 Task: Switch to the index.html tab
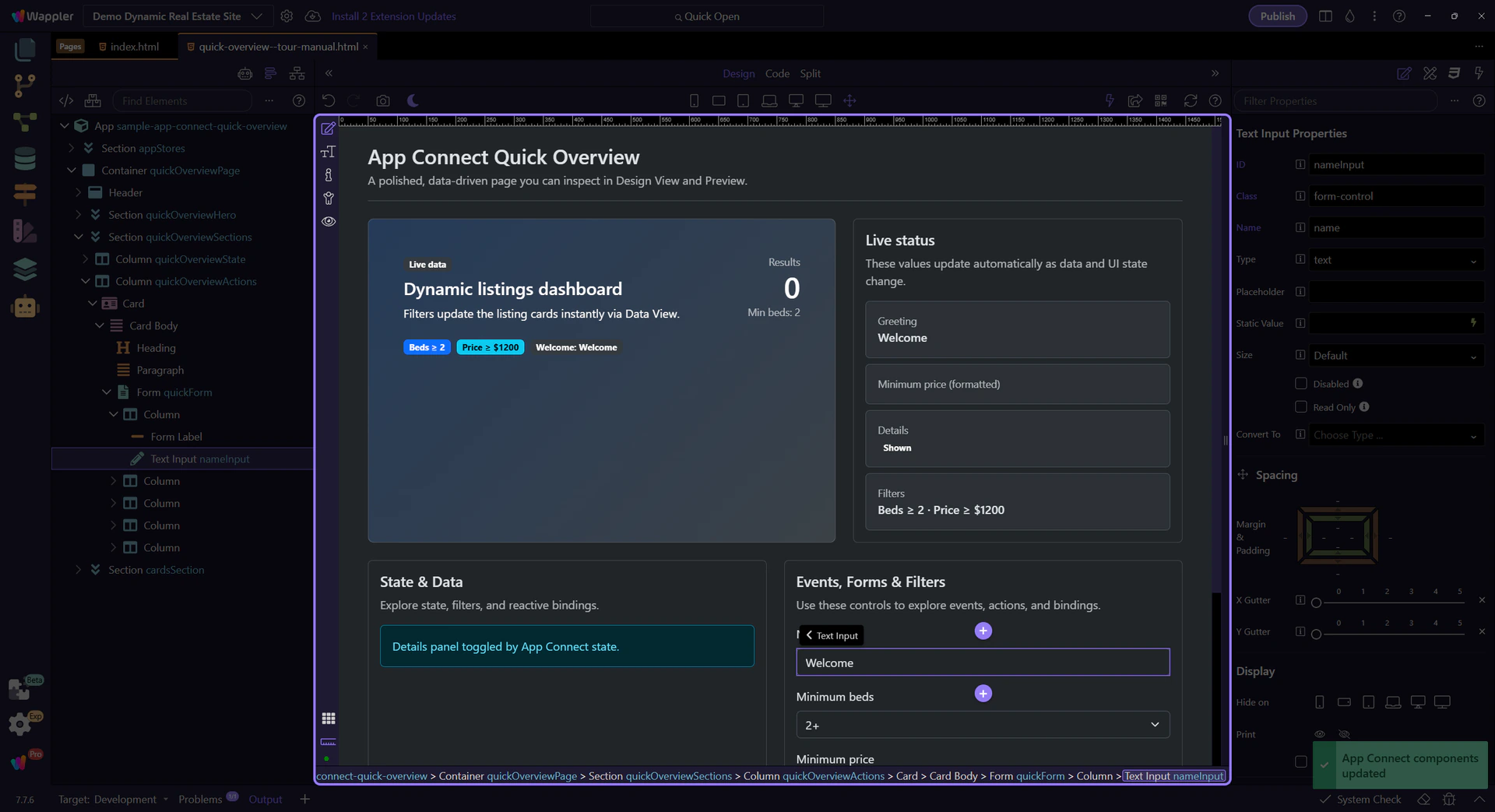[x=134, y=47]
